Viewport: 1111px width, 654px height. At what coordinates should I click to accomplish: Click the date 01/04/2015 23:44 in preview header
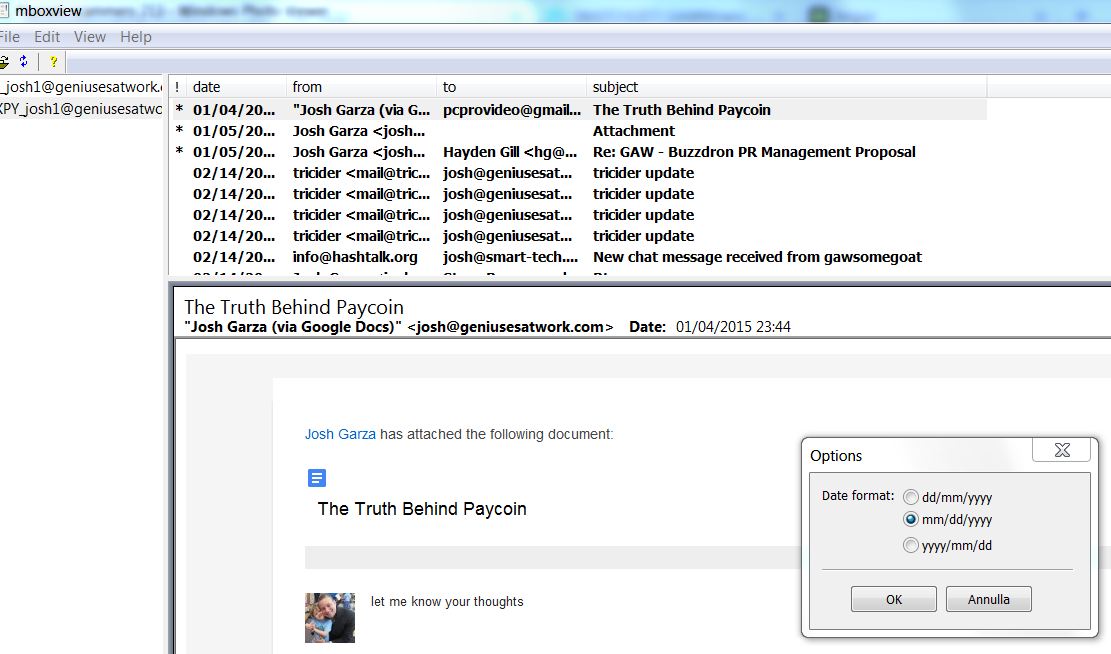[x=733, y=327]
